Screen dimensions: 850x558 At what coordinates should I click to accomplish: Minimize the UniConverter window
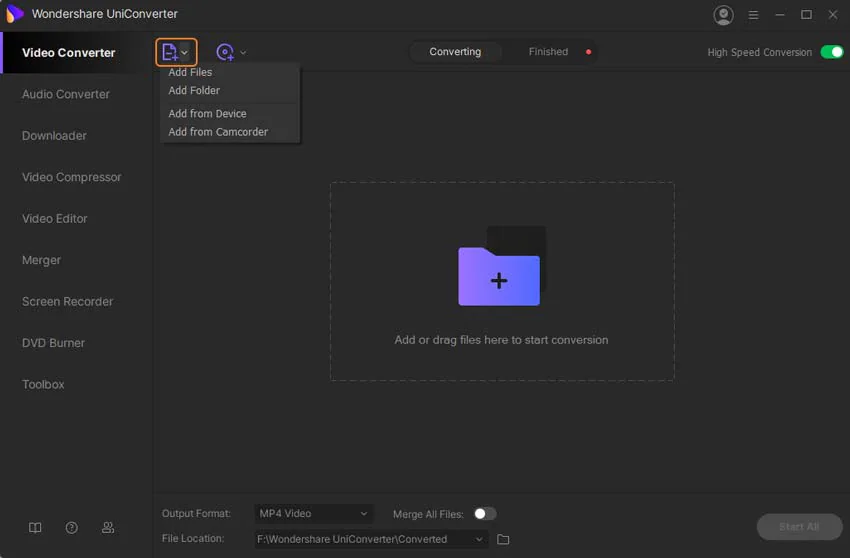[780, 15]
